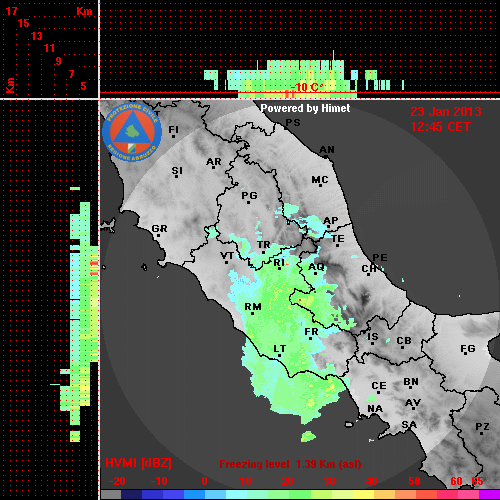500x500 pixels.
Task: Click the '40' dBZ scale value
Action: 371,481
